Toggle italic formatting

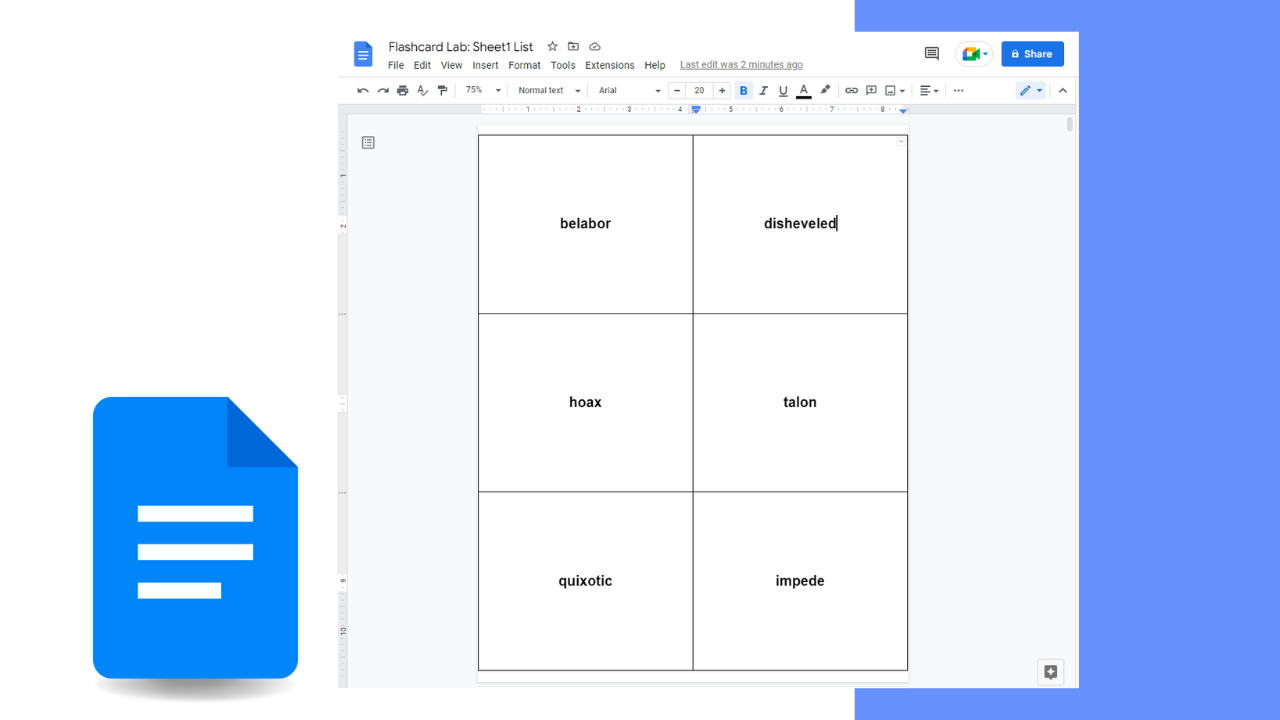pyautogui.click(x=763, y=90)
